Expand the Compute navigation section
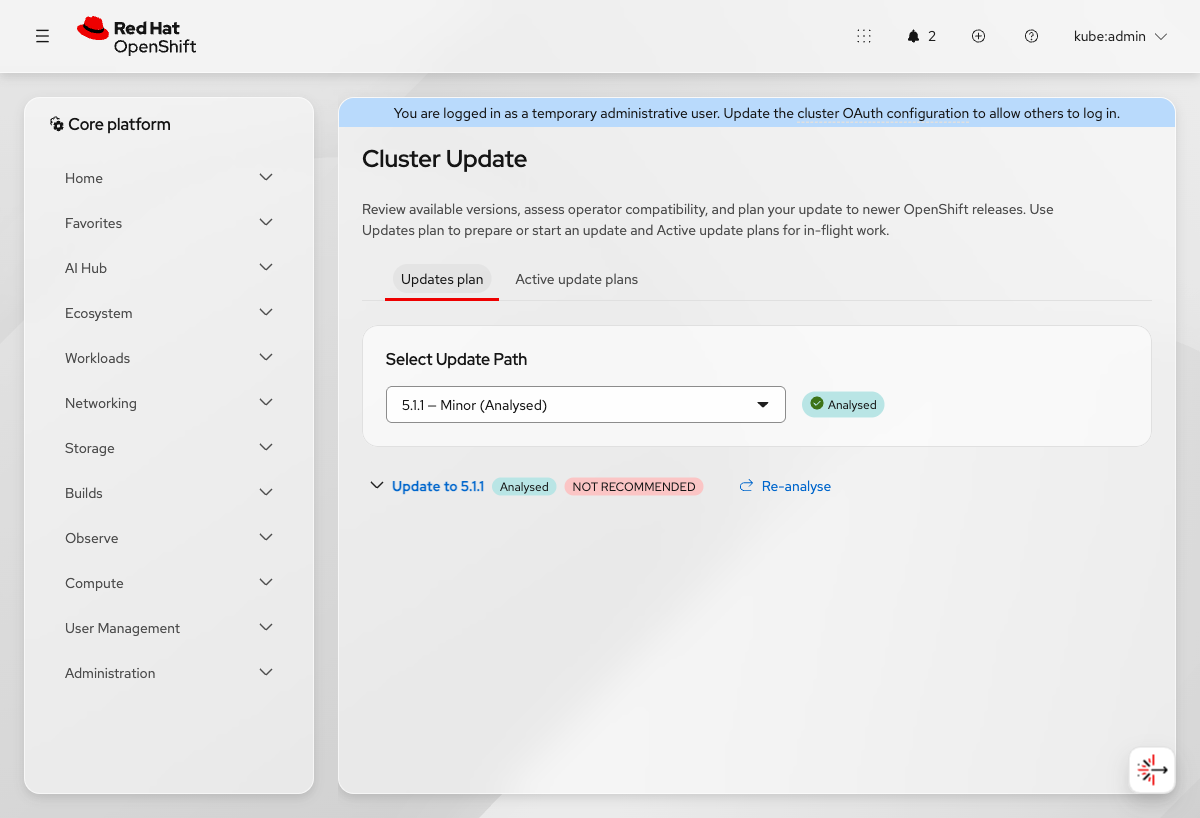Image resolution: width=1200 pixels, height=818 pixels. point(169,583)
